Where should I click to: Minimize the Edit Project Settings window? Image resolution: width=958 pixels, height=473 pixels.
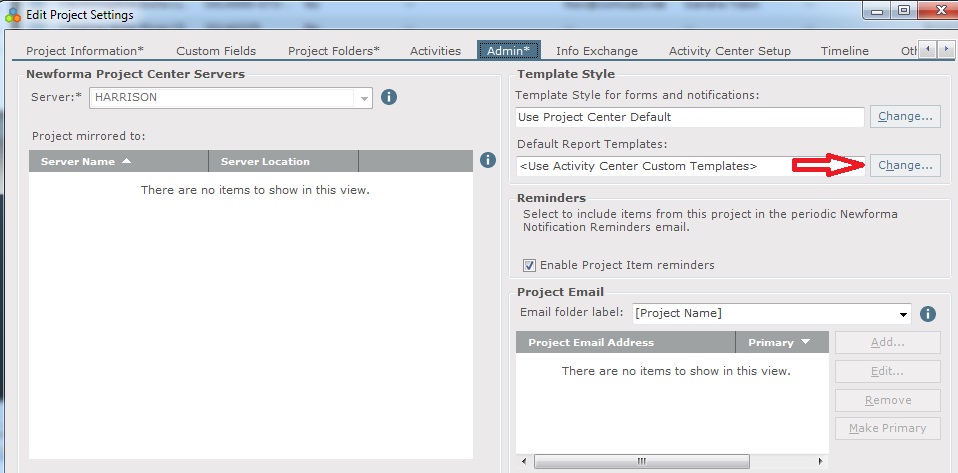coord(877,12)
